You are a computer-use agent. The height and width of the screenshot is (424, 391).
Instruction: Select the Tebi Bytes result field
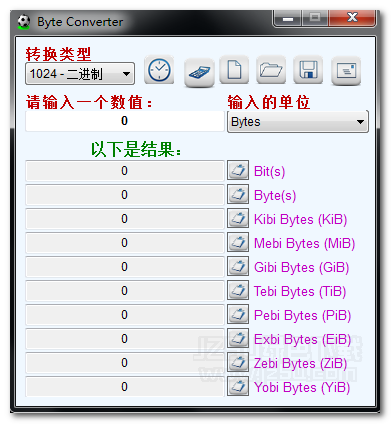125,291
